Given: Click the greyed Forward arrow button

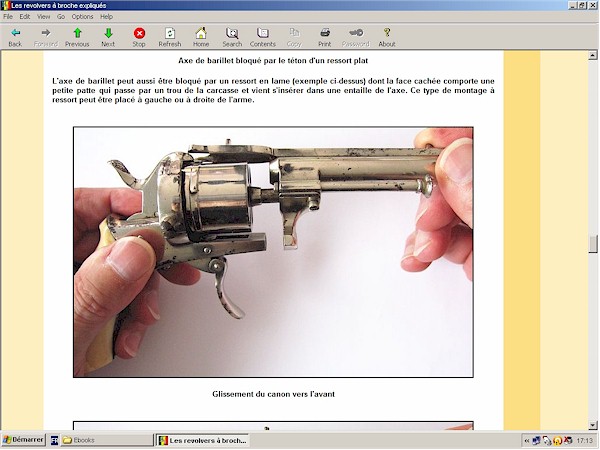Looking at the screenshot, I should coord(46,37).
